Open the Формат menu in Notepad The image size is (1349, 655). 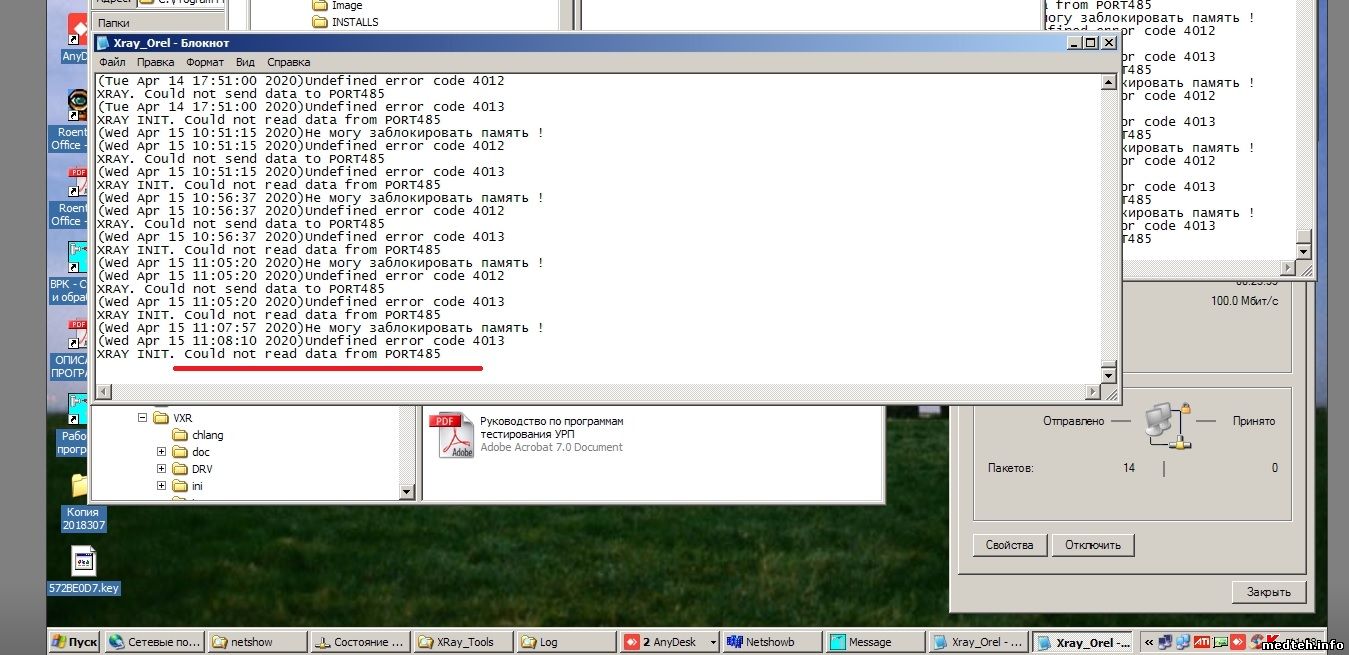click(205, 62)
